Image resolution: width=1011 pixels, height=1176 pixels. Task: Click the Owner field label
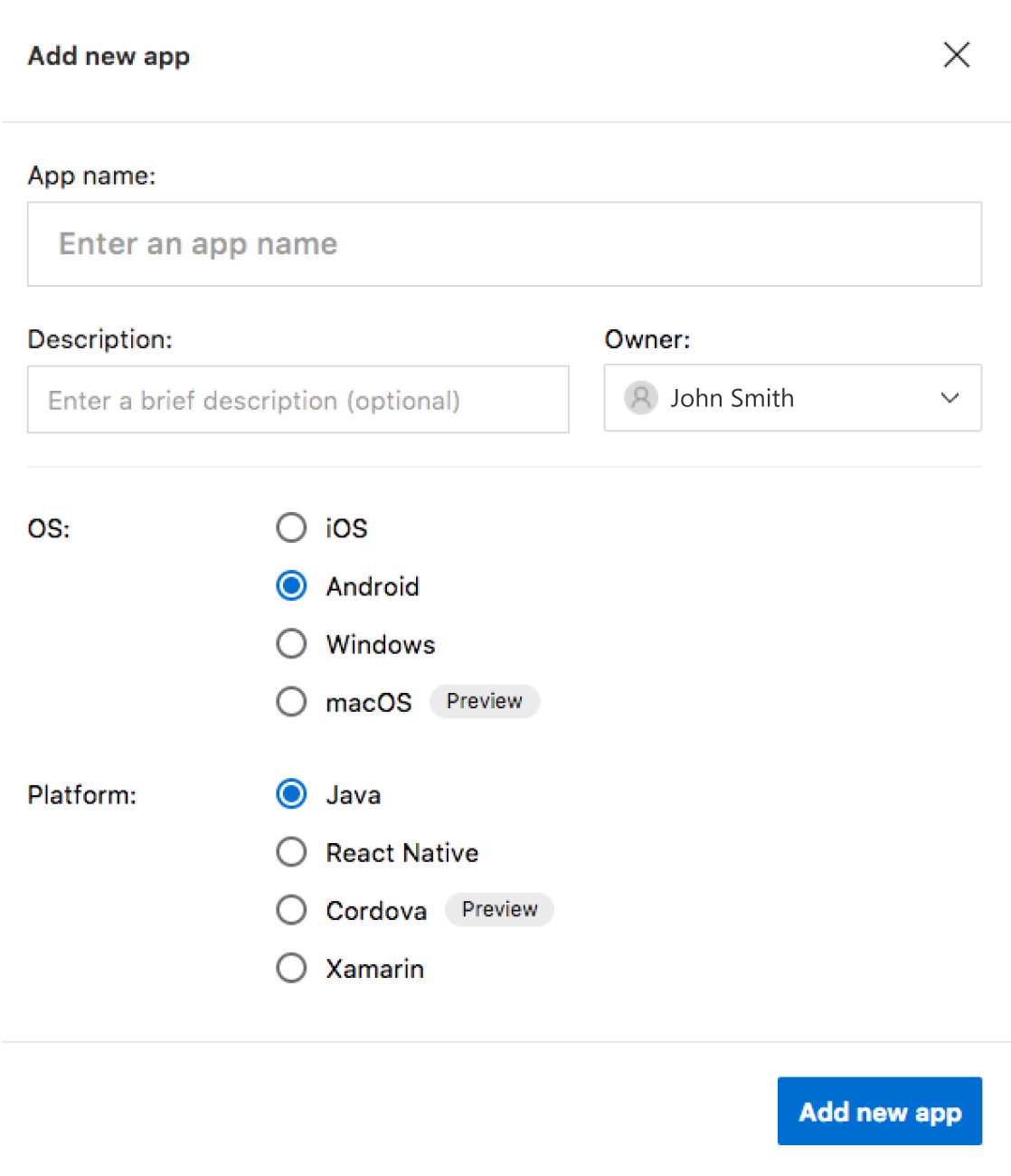point(647,339)
